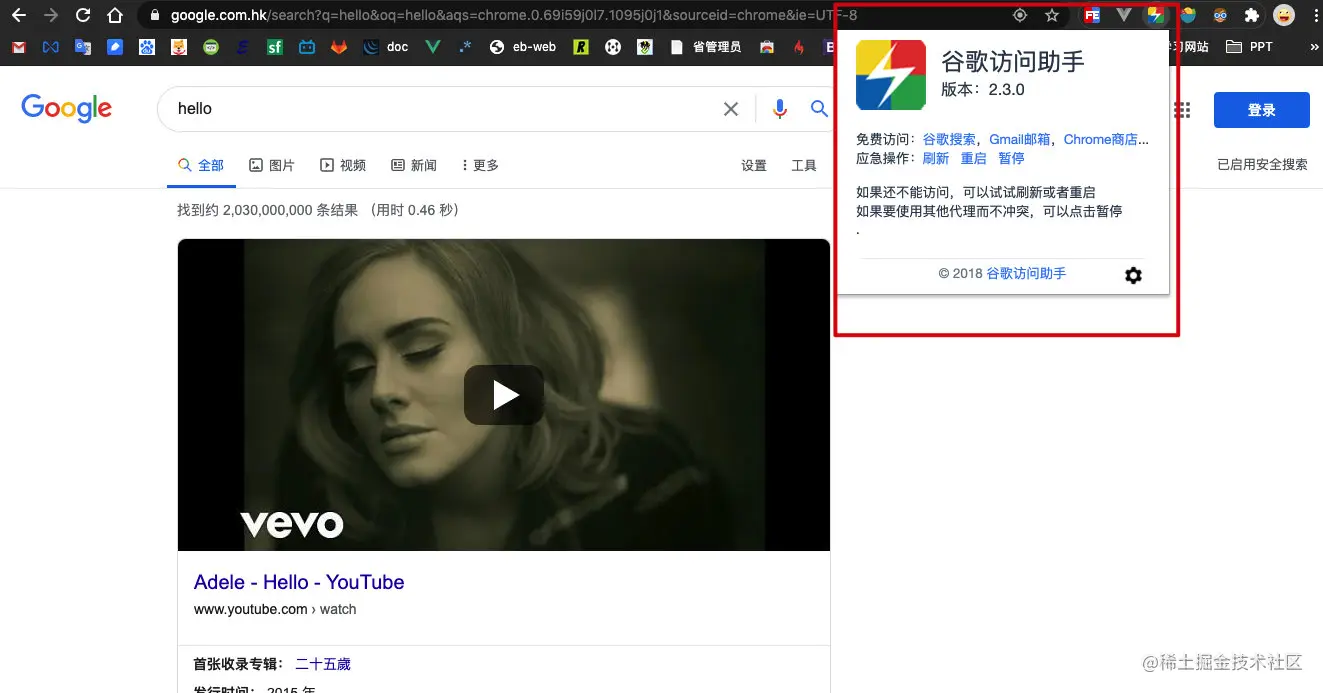This screenshot has width=1323, height=693.
Task: Bookmark this page with the star icon
Action: pos(1052,15)
